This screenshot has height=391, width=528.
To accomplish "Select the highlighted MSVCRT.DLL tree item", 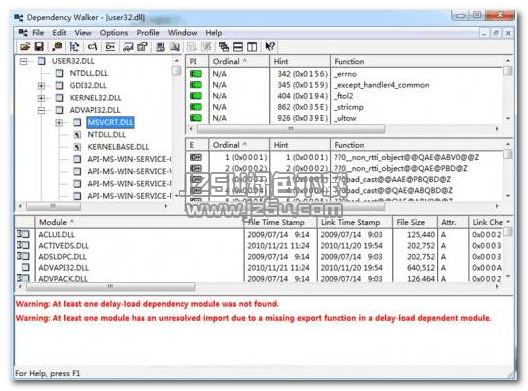I will coord(110,122).
